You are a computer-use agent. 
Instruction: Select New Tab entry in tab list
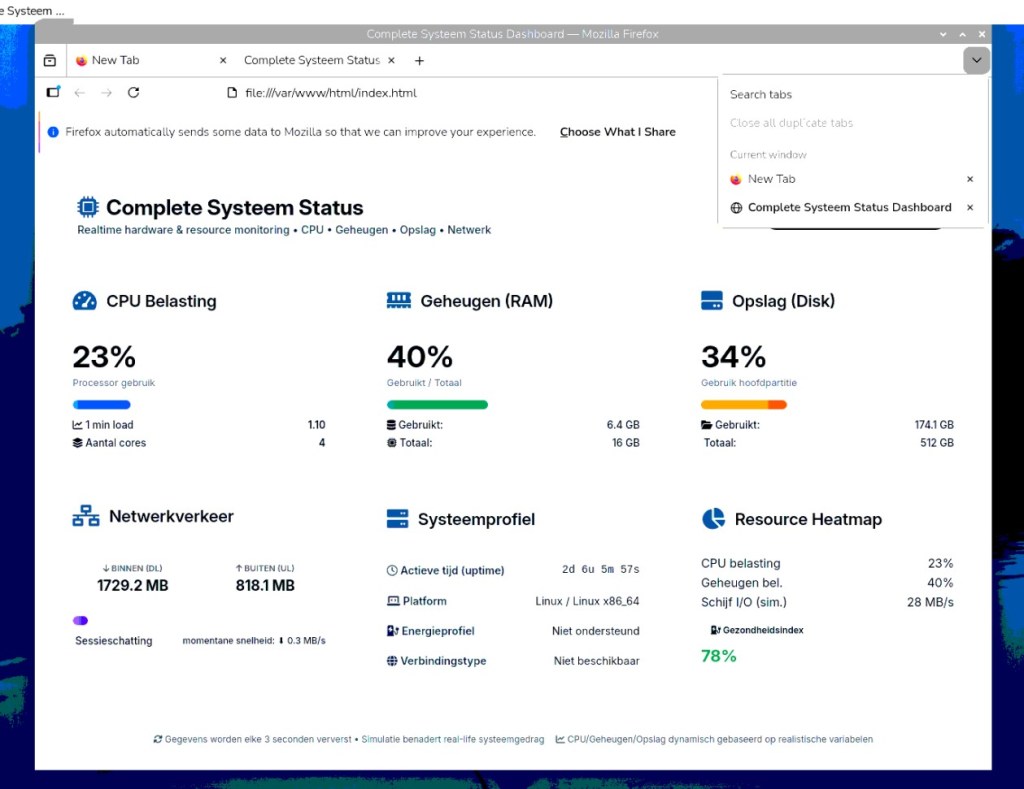(771, 179)
